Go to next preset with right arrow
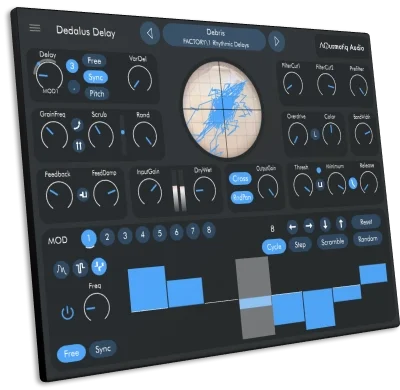Screen dimensions: 400x390 276,41
